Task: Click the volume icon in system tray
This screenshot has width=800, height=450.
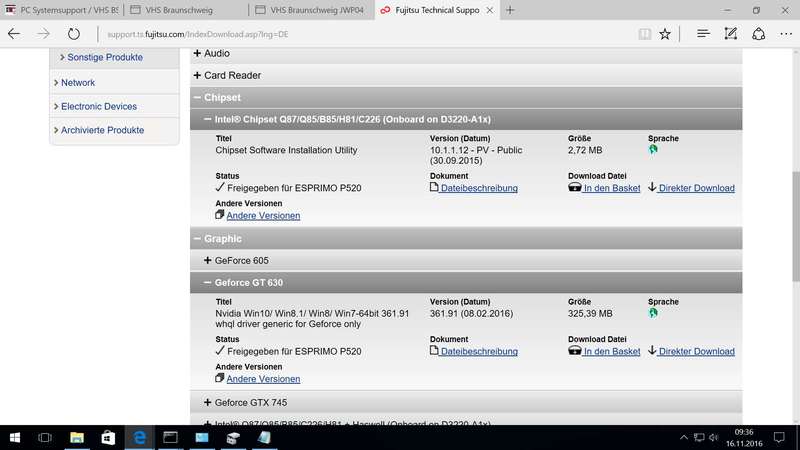Action: click(713, 437)
